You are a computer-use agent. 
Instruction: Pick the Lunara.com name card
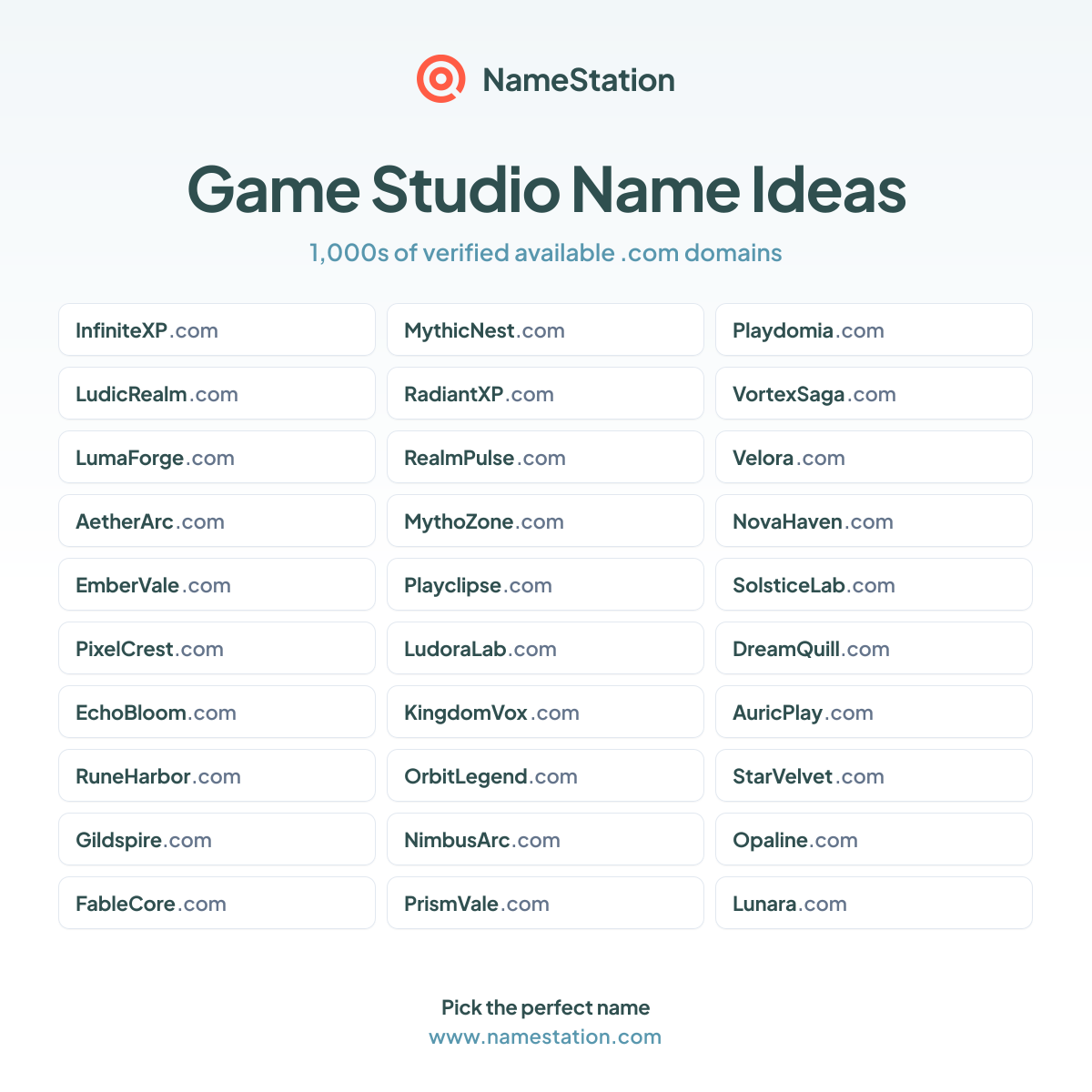(875, 903)
